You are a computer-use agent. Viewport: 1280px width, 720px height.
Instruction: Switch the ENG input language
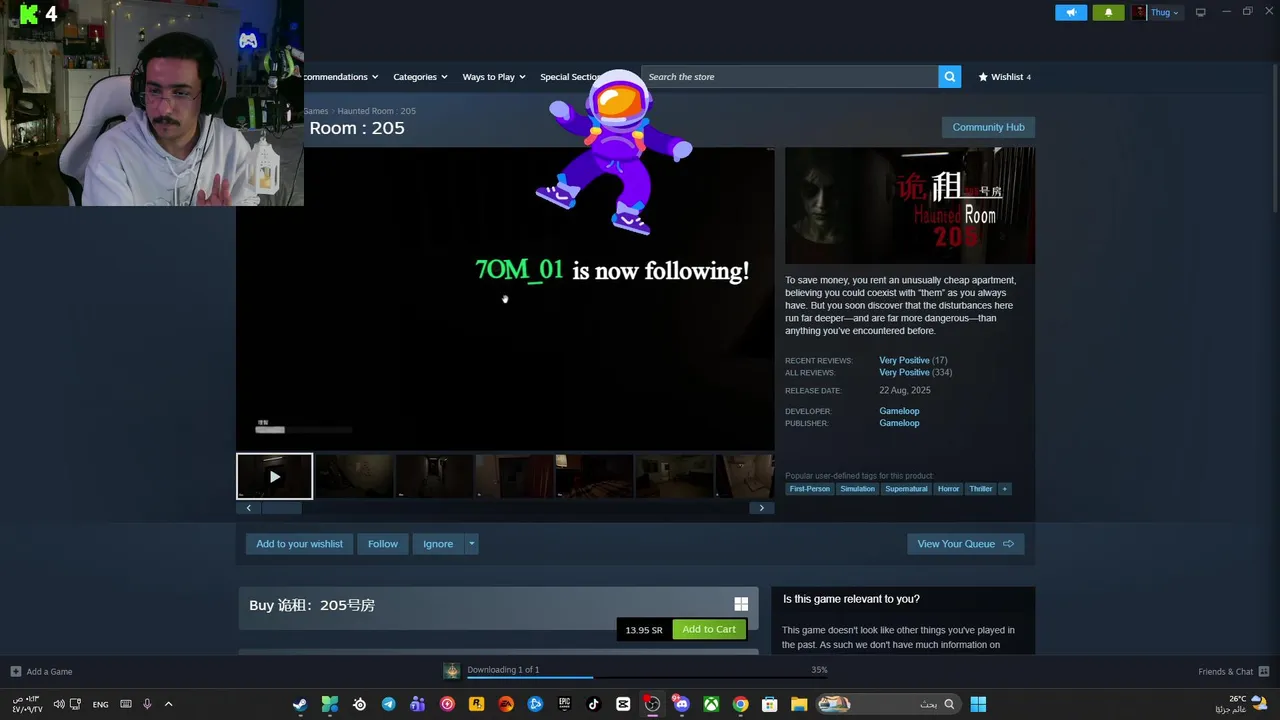pyautogui.click(x=100, y=704)
